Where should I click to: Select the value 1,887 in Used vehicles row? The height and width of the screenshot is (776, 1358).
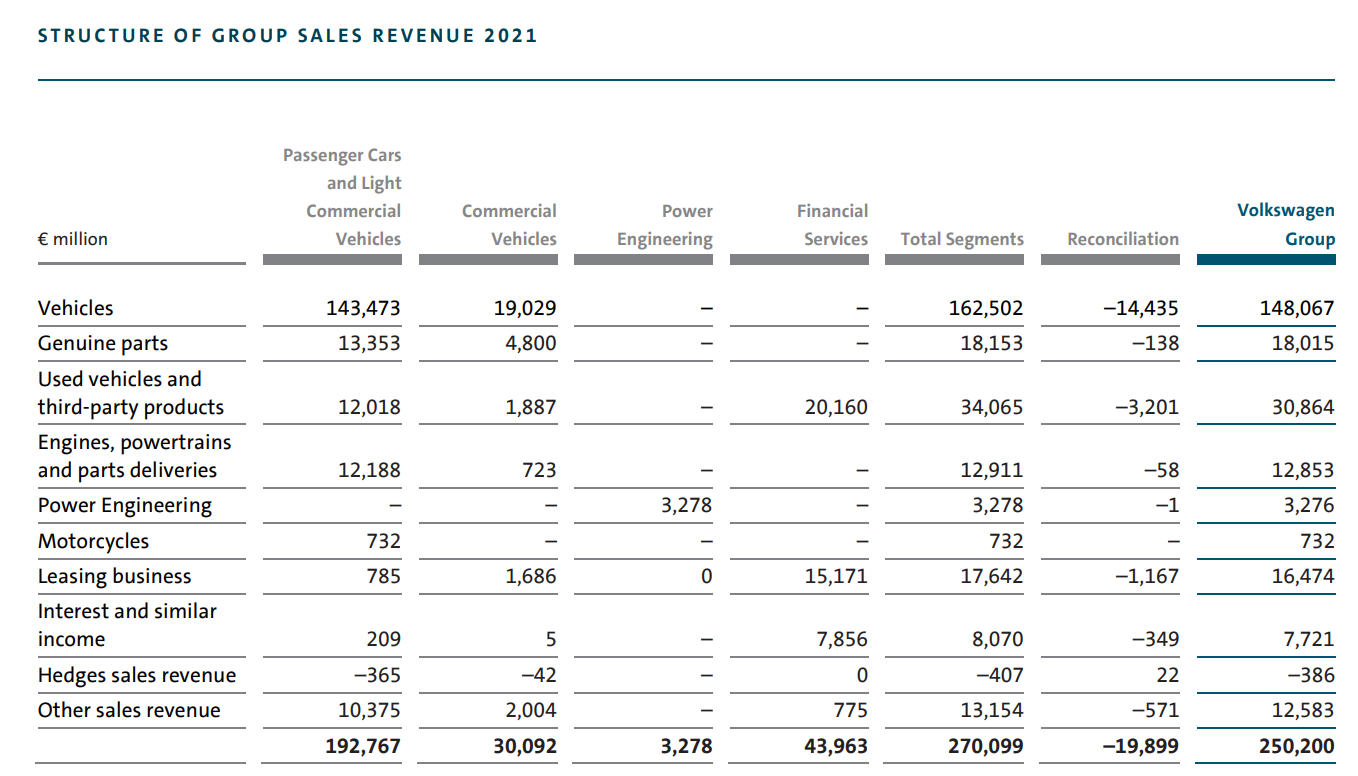tap(531, 407)
